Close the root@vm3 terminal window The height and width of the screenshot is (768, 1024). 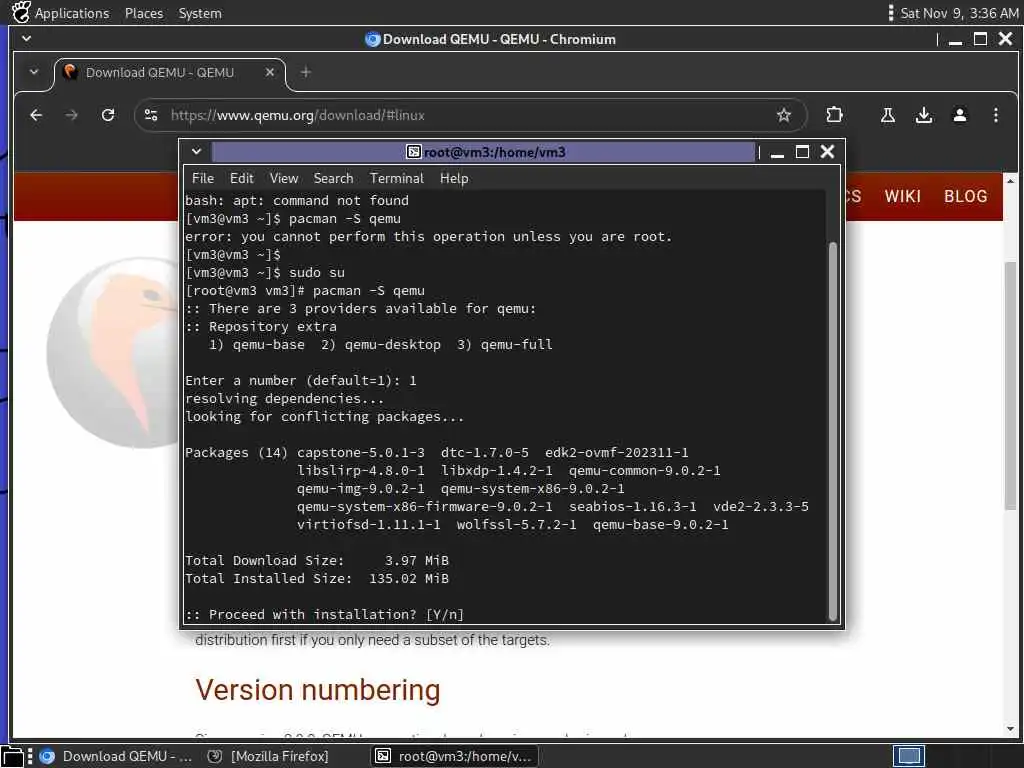pos(827,152)
